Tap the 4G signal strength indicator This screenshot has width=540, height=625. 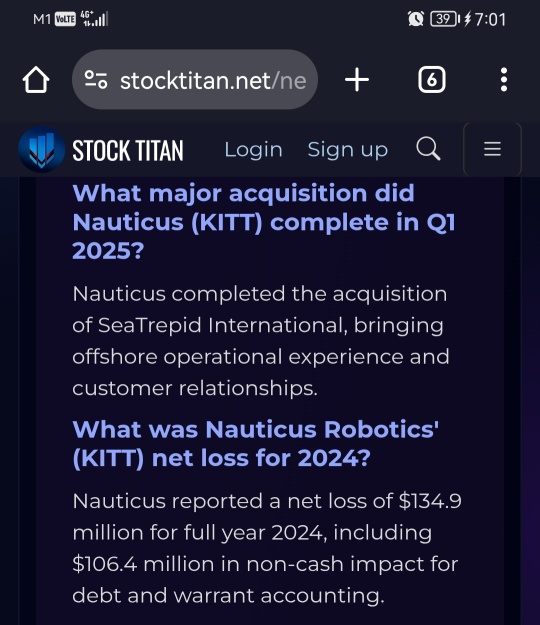pos(94,18)
